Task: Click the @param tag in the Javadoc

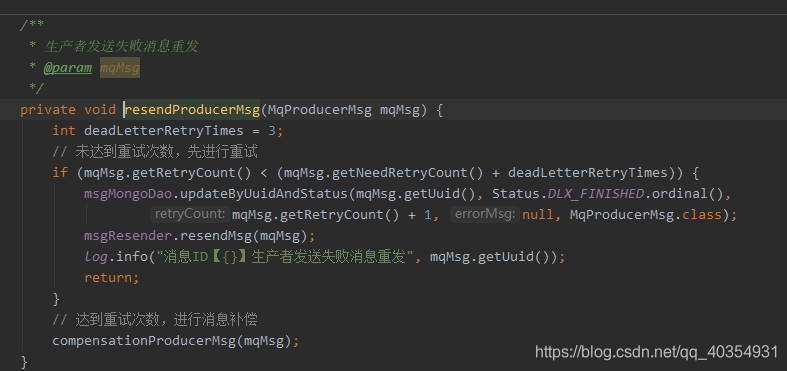Action: click(68, 68)
